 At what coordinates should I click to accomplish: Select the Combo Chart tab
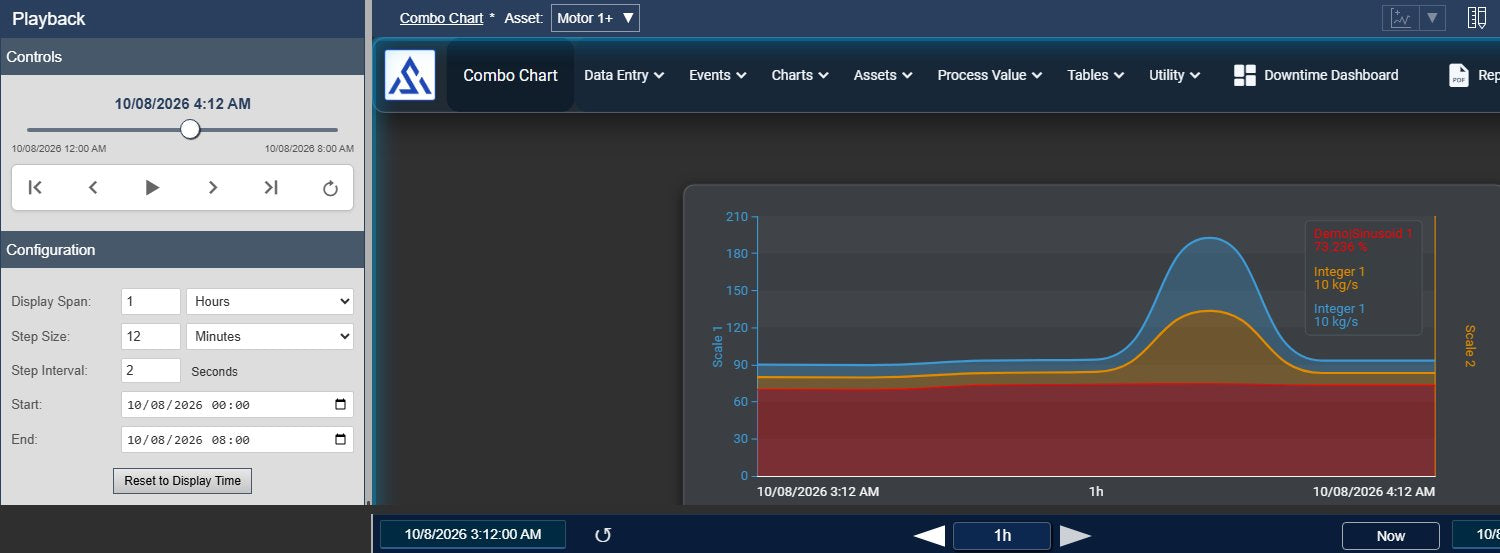pyautogui.click(x=511, y=75)
